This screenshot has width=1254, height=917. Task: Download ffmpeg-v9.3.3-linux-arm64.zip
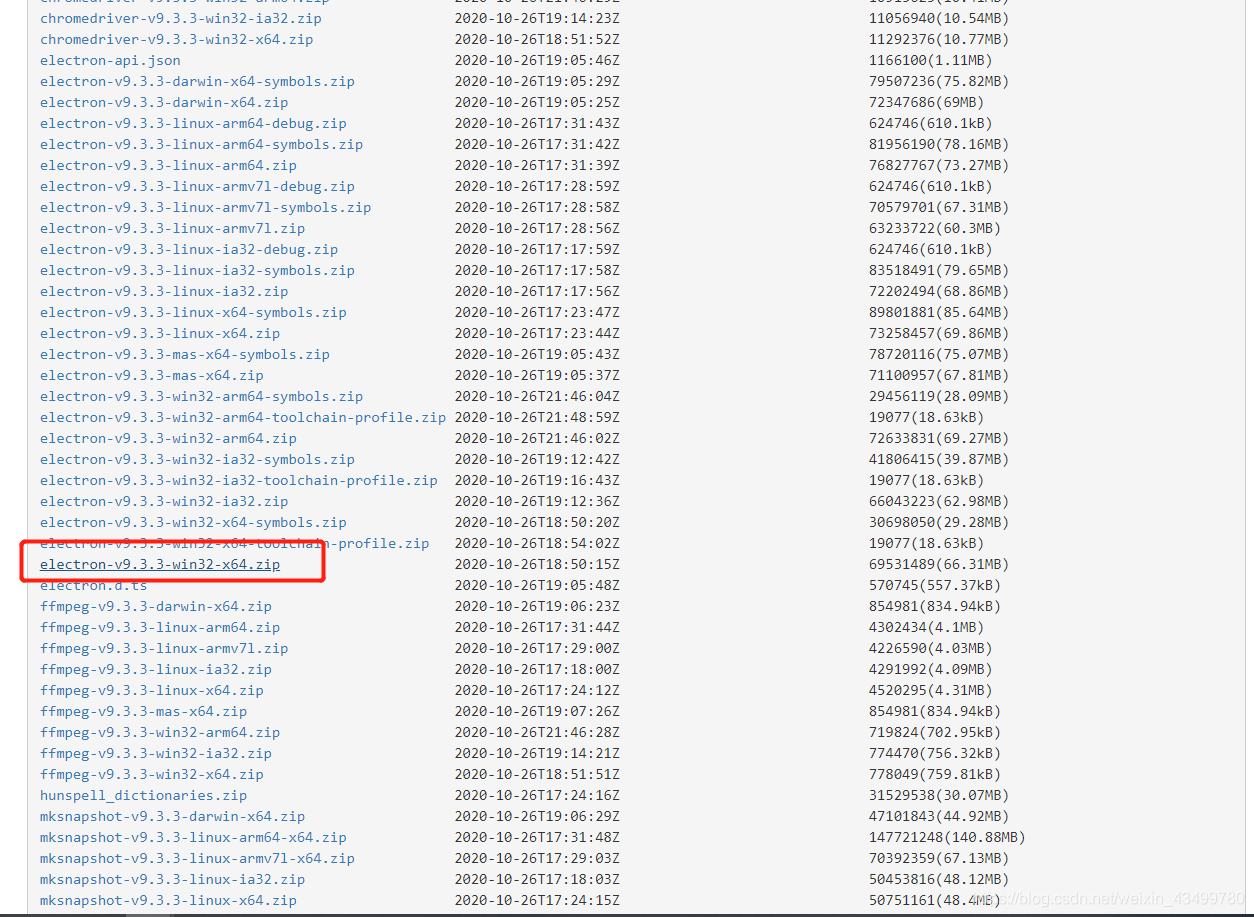point(160,627)
